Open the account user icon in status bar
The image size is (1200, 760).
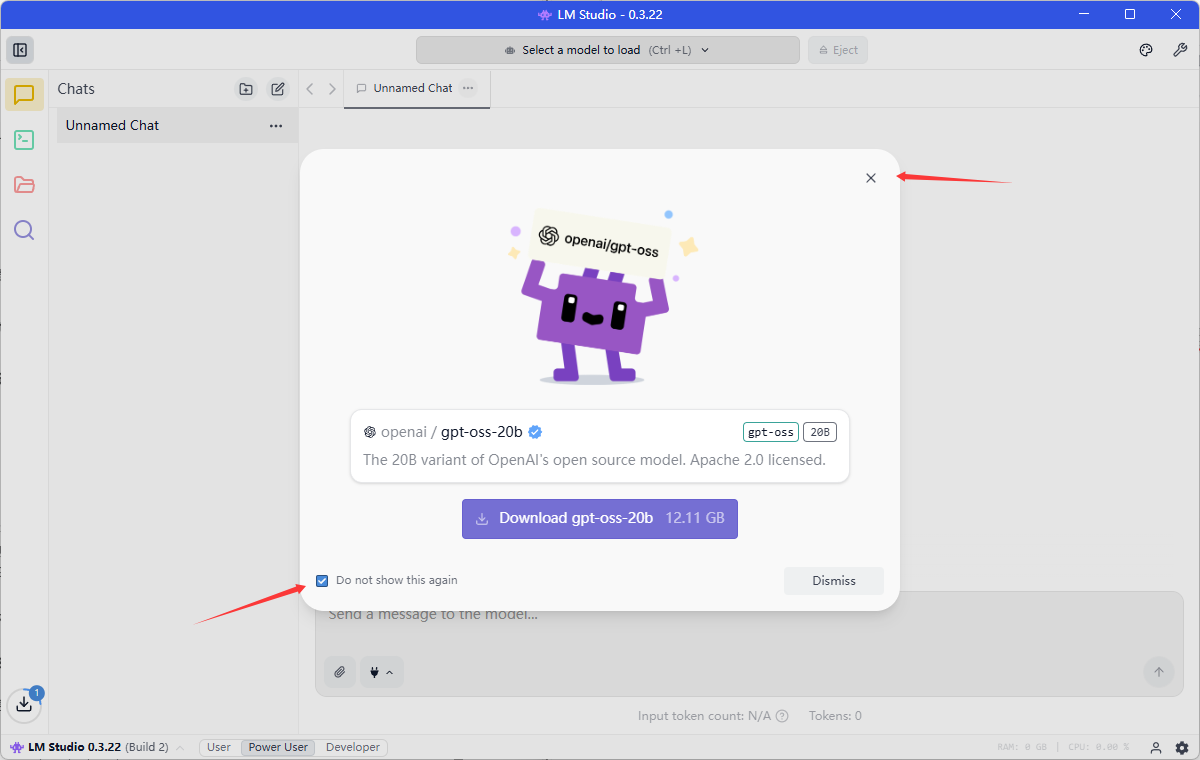(x=1156, y=748)
